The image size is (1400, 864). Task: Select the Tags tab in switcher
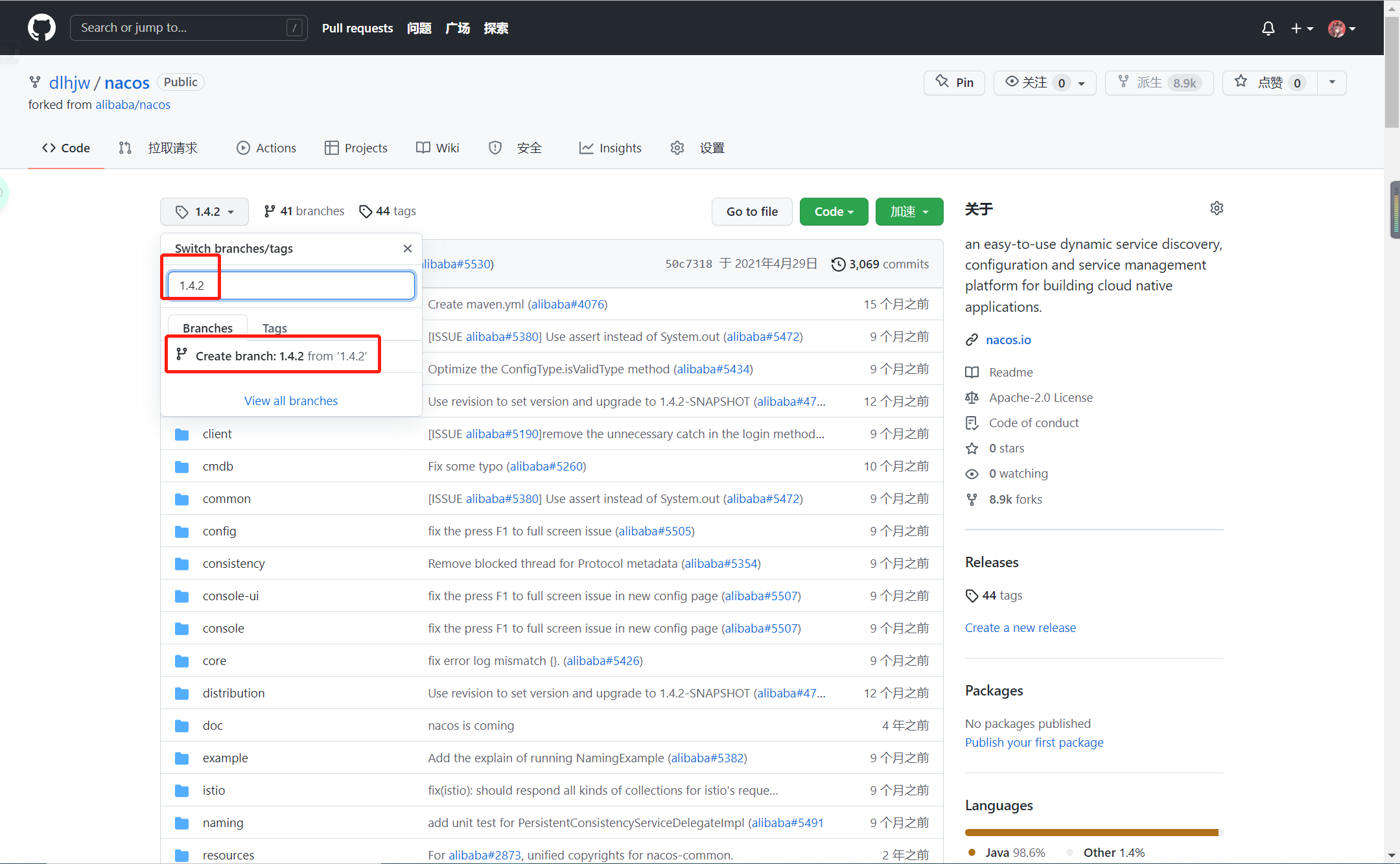click(274, 327)
